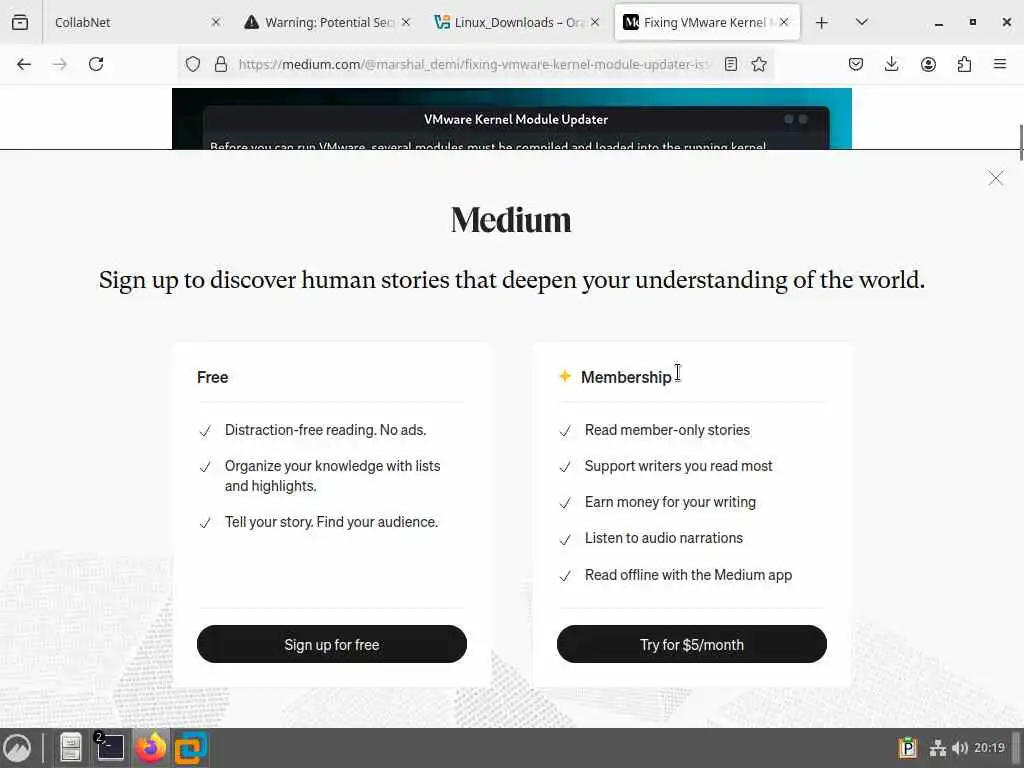The height and width of the screenshot is (768, 1024).
Task: Reload the current Medium page
Action: [x=96, y=64]
